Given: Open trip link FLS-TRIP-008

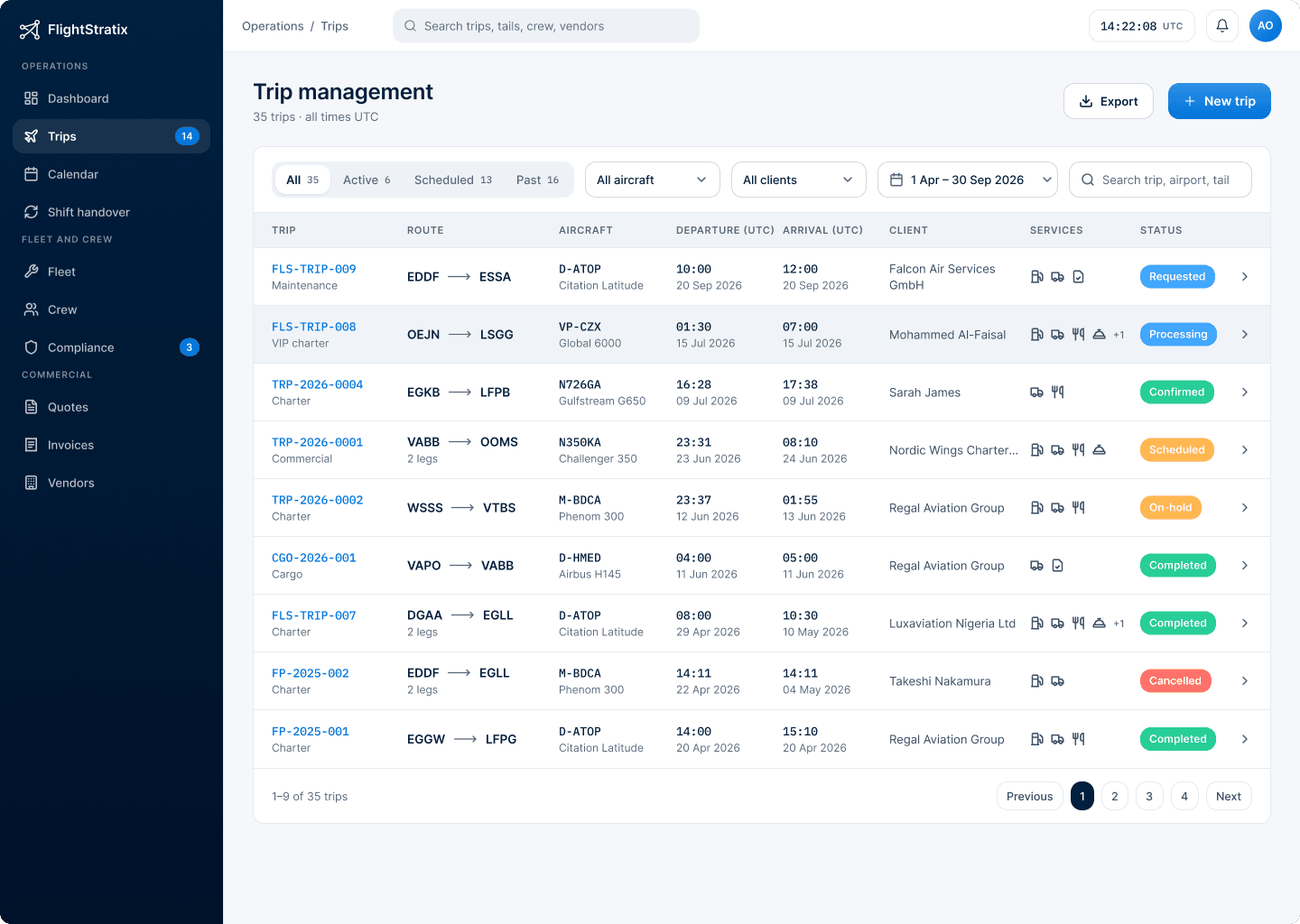Looking at the screenshot, I should tap(314, 327).
